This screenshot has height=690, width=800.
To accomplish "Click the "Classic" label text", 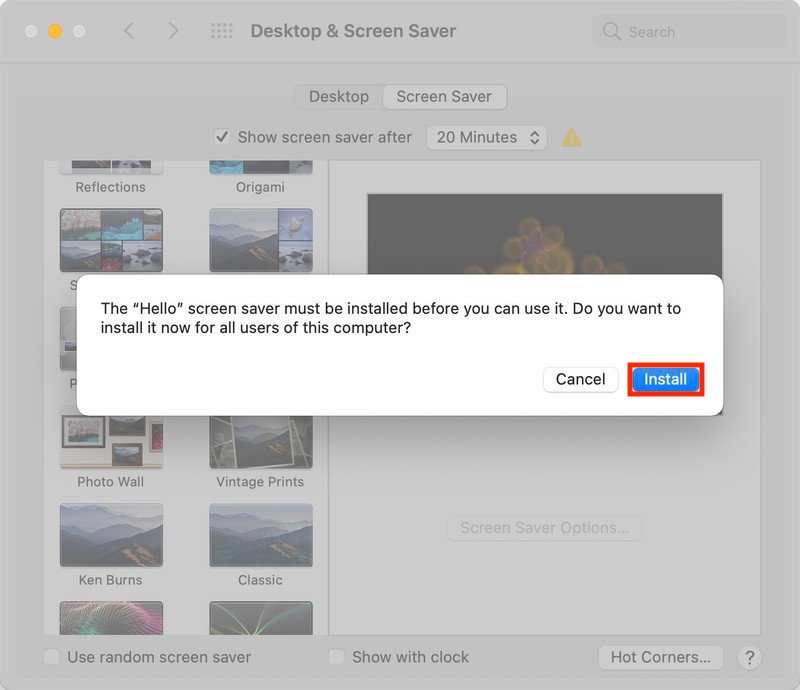I will [260, 580].
